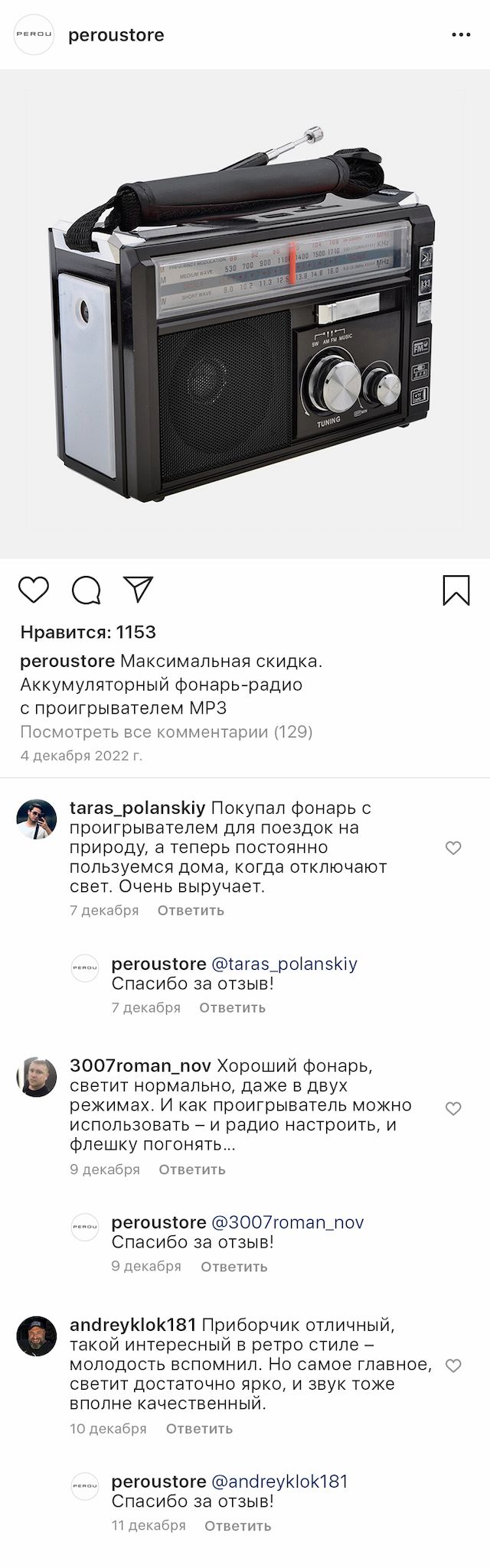This screenshot has width=490, height=1568.
Task: View the likes count 1153
Action: tap(88, 633)
